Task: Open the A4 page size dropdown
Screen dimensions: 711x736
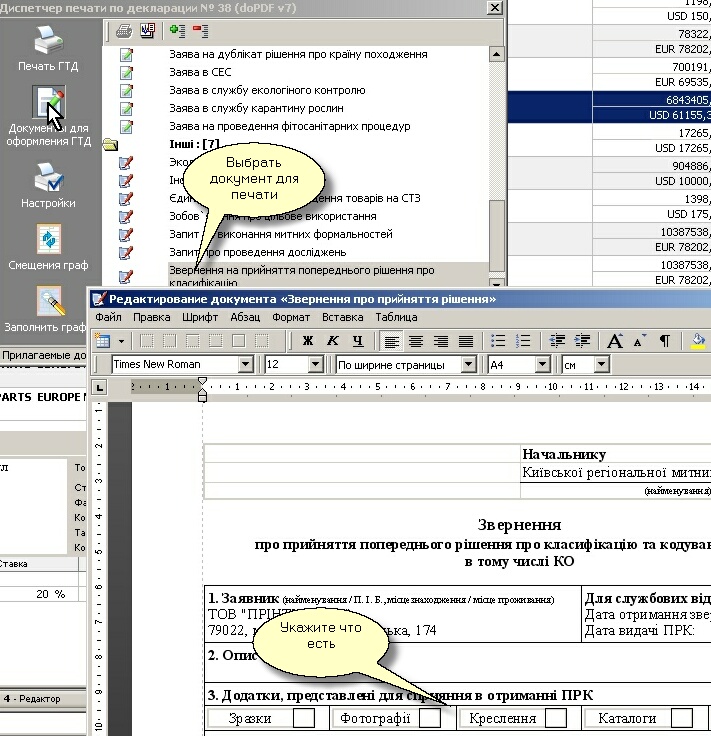Action: pos(543,365)
